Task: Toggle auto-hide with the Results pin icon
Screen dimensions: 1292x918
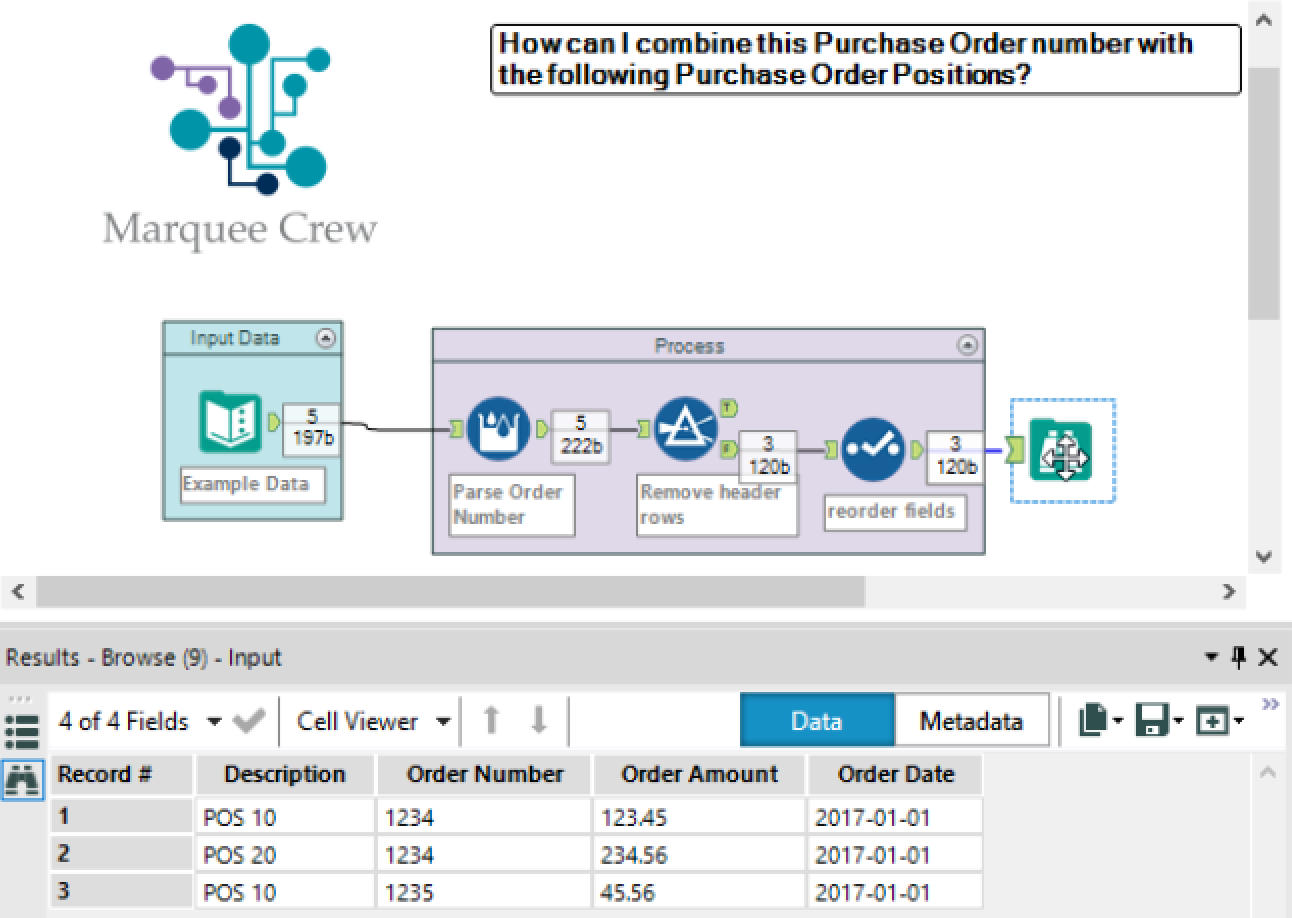Action: pyautogui.click(x=1239, y=657)
